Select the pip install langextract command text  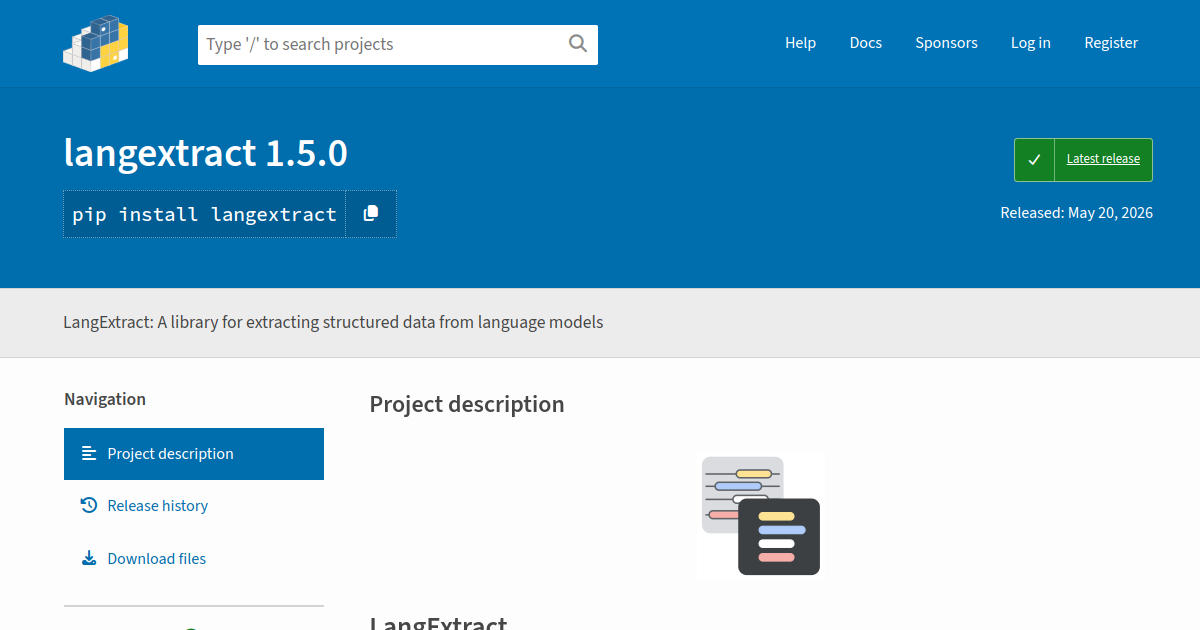pyautogui.click(x=205, y=214)
